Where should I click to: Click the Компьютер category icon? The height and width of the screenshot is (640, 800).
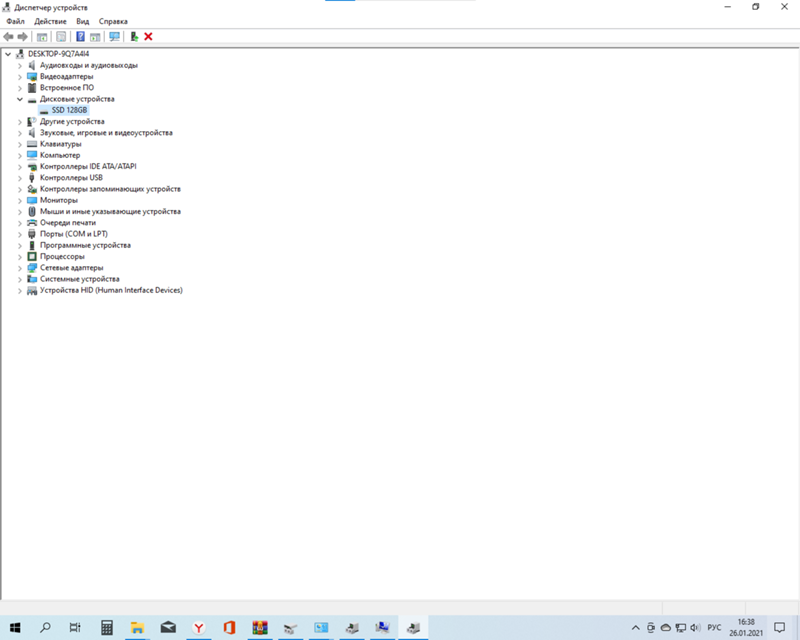[x=32, y=155]
